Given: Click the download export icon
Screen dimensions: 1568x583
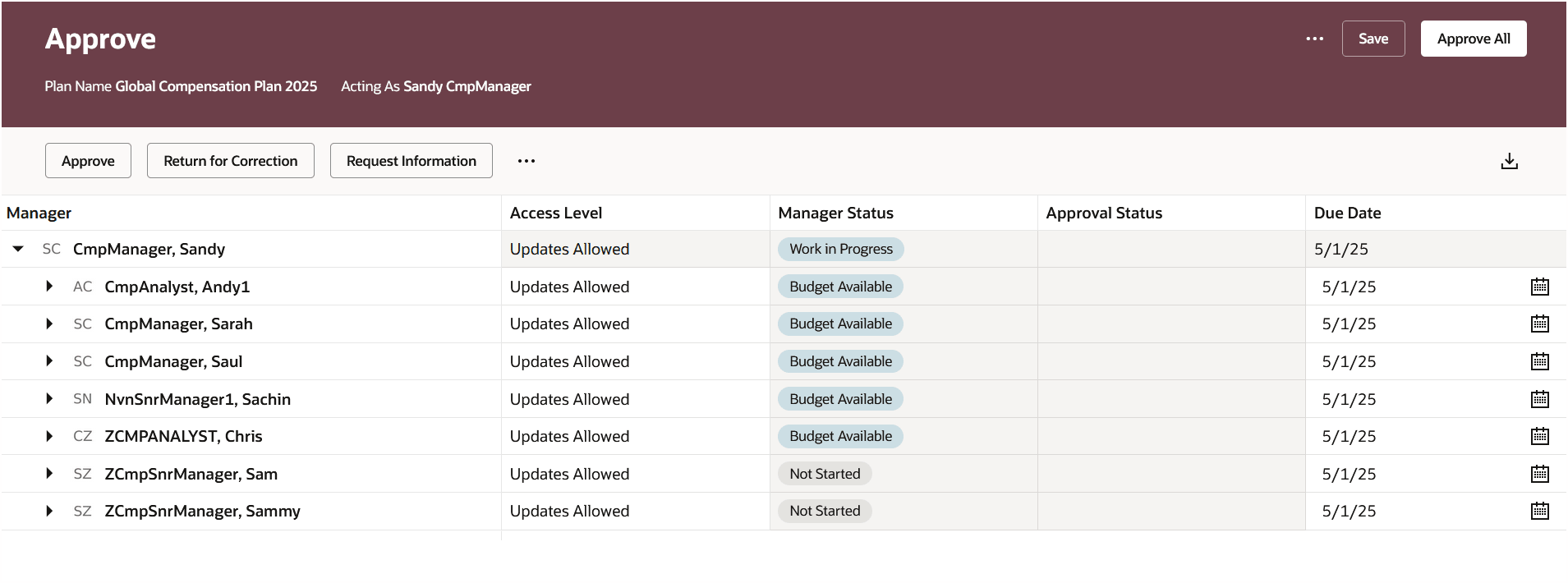Looking at the screenshot, I should 1509,161.
